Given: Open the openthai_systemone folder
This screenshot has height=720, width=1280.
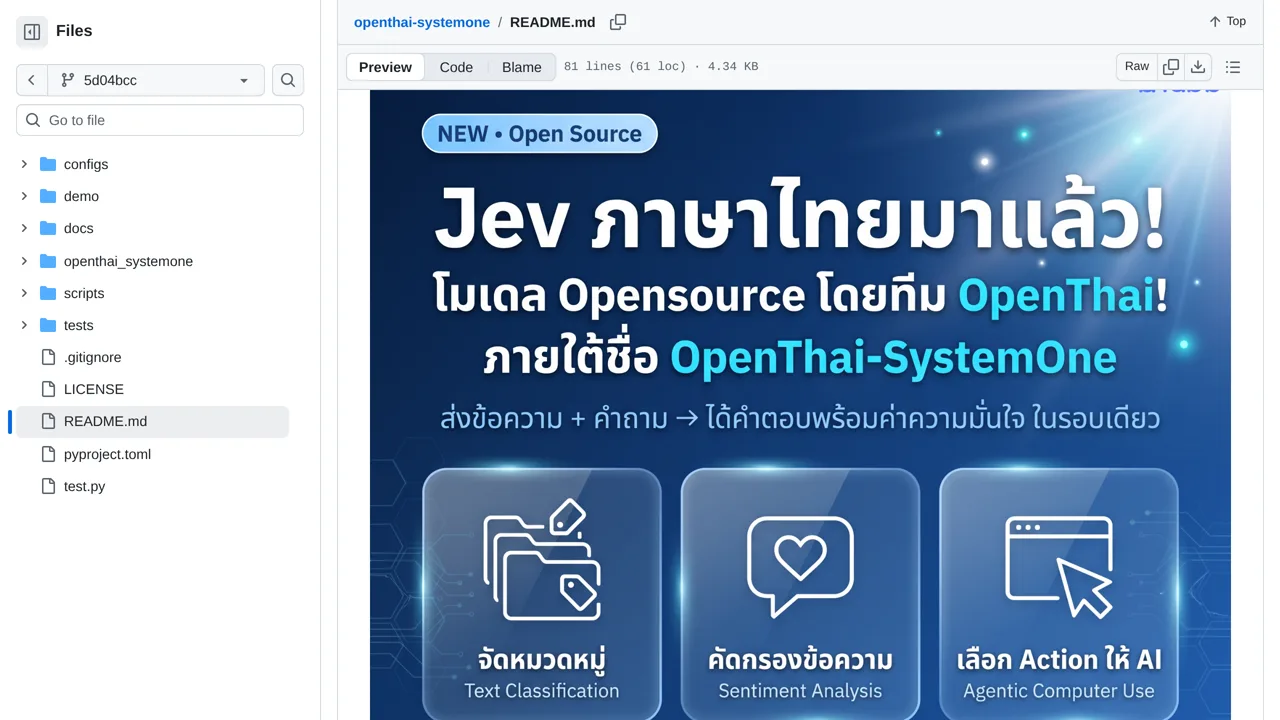Looking at the screenshot, I should [128, 261].
